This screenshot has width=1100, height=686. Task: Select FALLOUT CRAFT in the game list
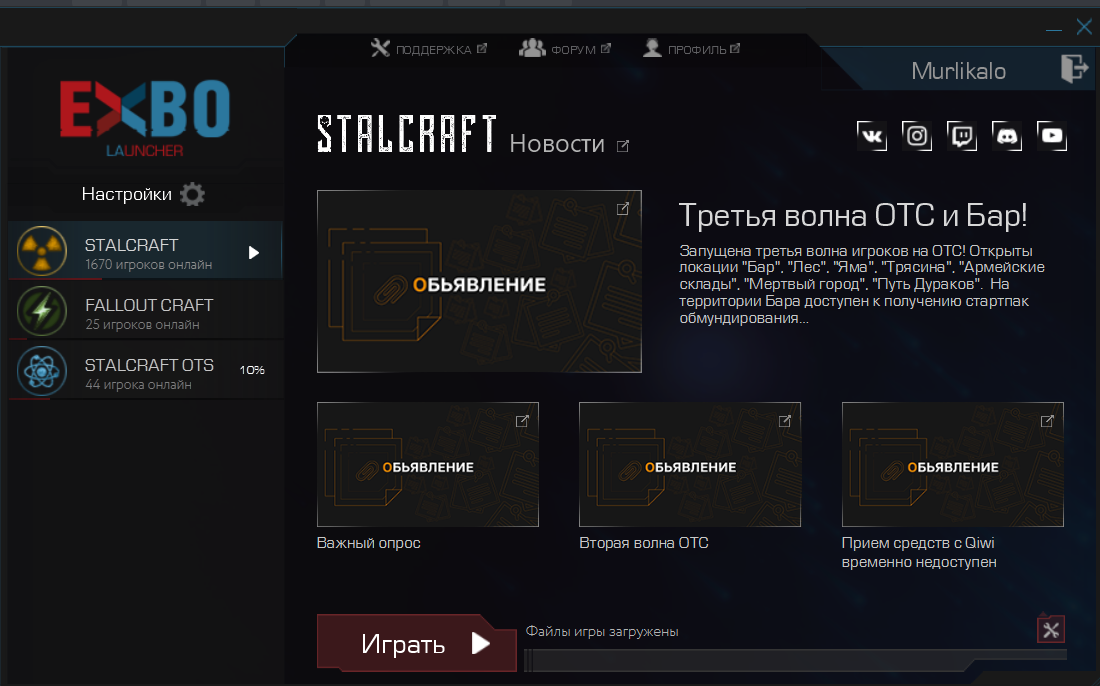pyautogui.click(x=145, y=311)
